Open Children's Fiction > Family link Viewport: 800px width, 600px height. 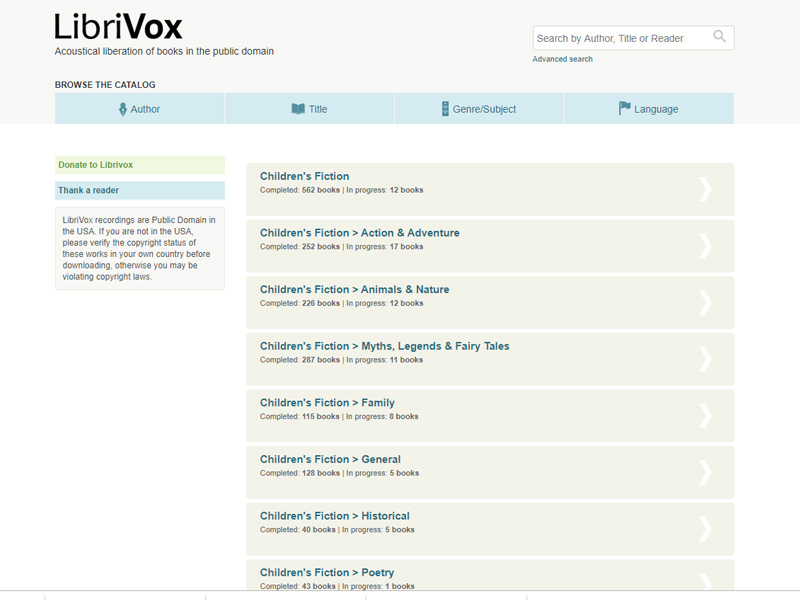click(x=327, y=403)
